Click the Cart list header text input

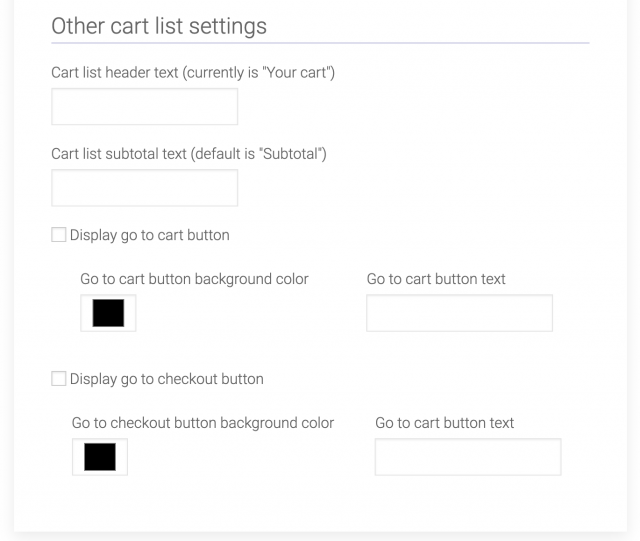[144, 107]
